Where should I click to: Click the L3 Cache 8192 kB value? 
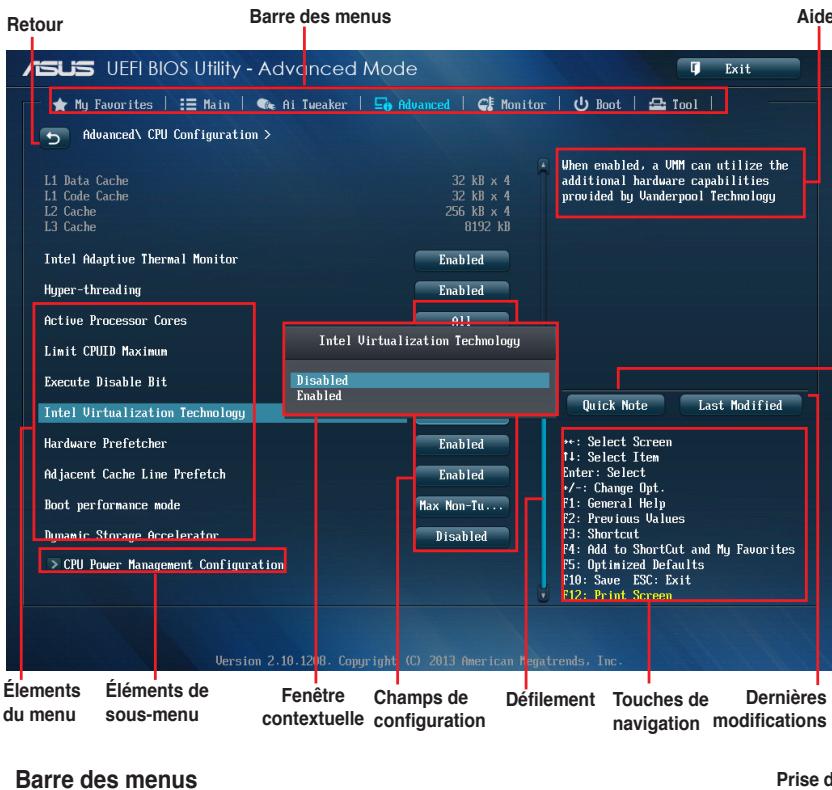click(487, 227)
